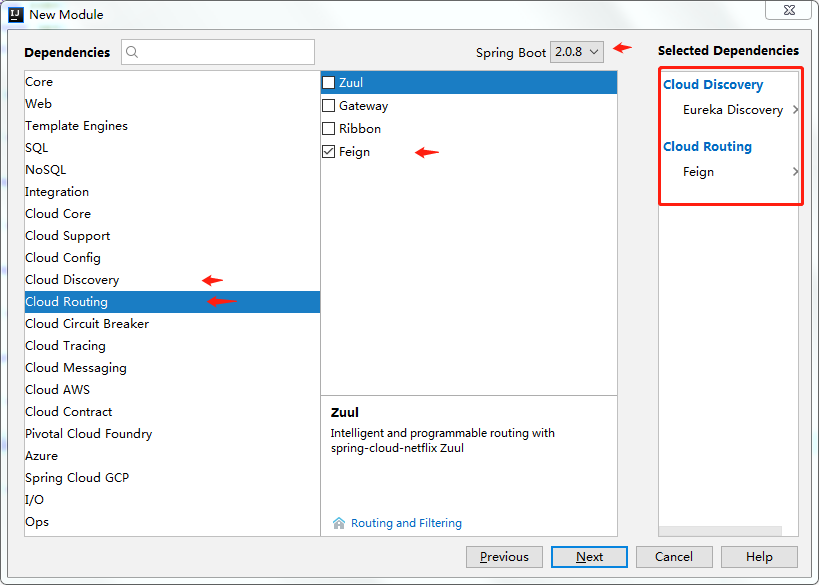Click the Ribbon label in dependency list

tap(360, 128)
